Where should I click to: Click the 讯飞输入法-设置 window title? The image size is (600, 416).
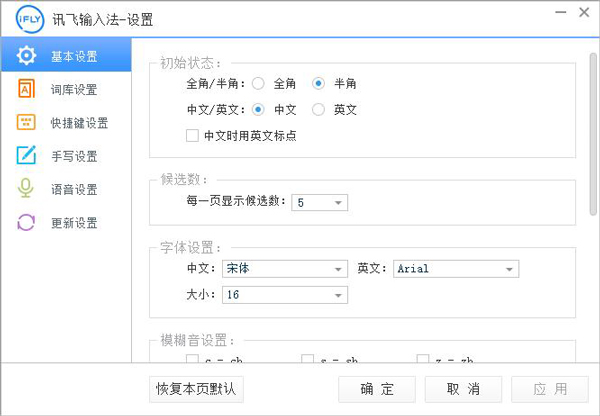(103, 20)
